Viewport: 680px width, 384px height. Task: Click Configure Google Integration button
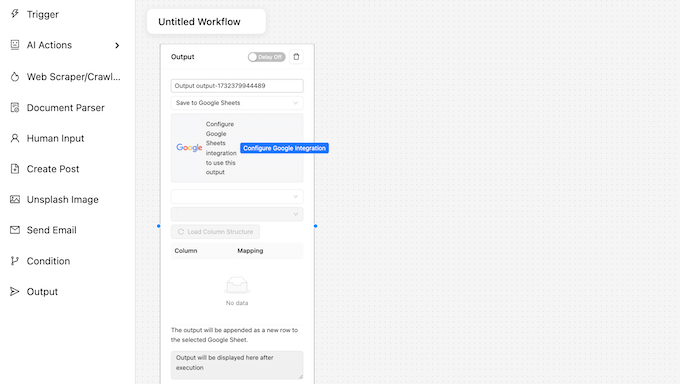click(x=284, y=148)
